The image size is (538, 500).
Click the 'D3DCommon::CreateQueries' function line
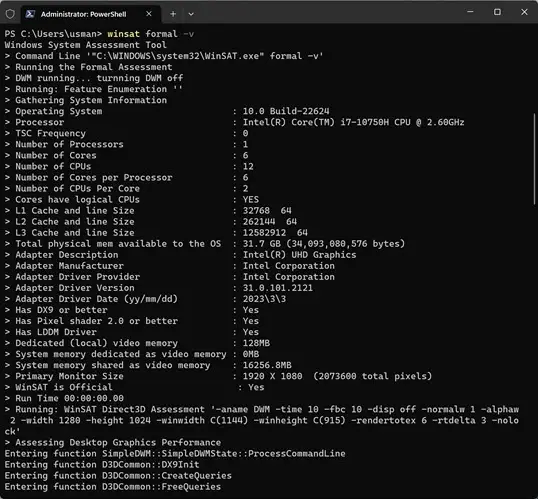[118, 476]
